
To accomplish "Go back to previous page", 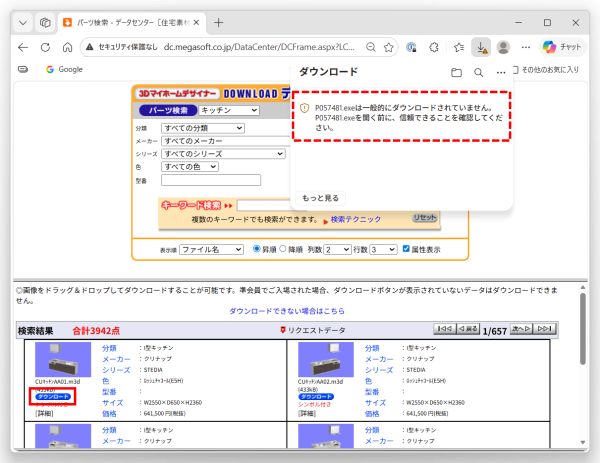I will 21,47.
